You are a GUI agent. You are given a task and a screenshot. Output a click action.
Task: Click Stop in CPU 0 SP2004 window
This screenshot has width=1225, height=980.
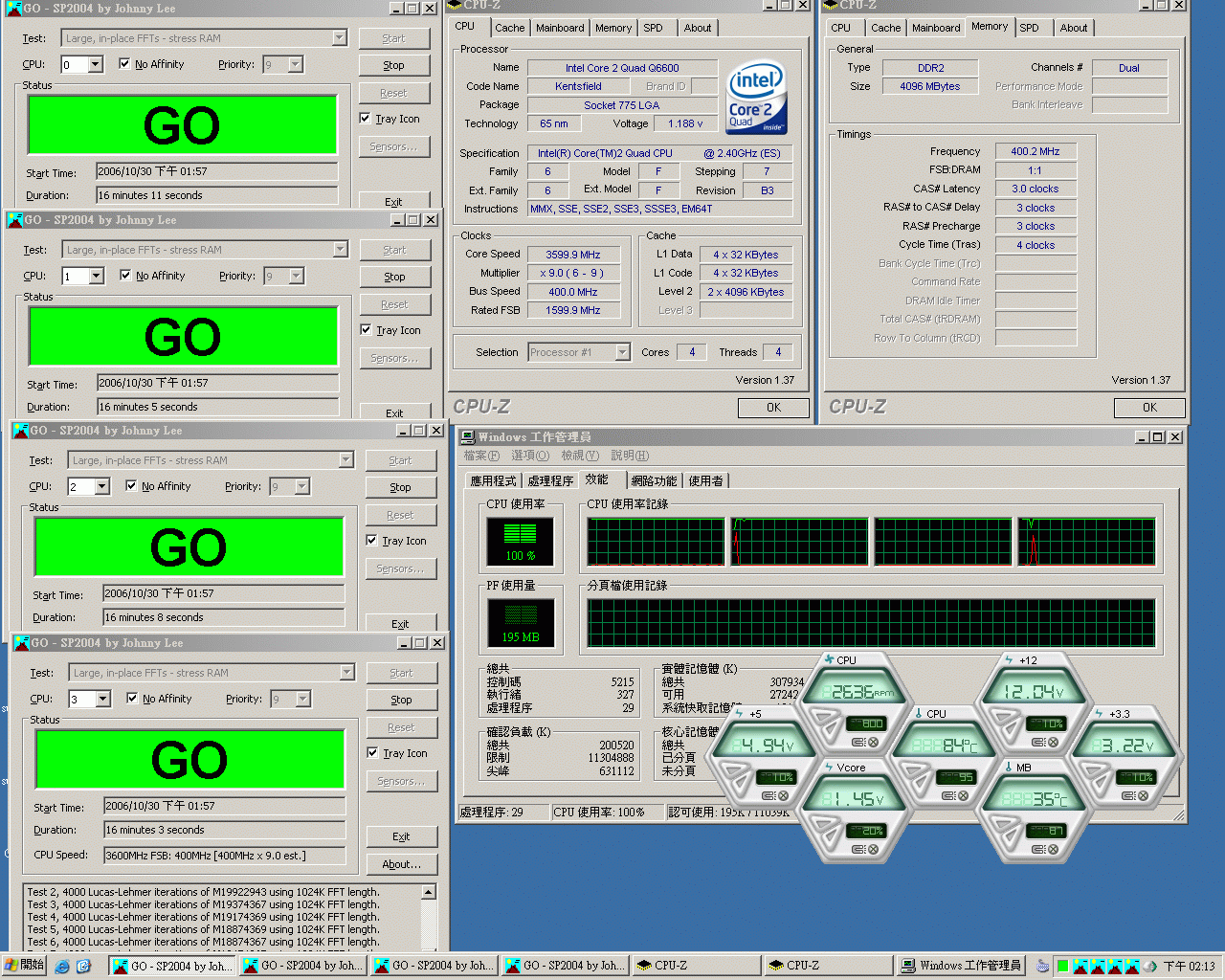(x=393, y=65)
